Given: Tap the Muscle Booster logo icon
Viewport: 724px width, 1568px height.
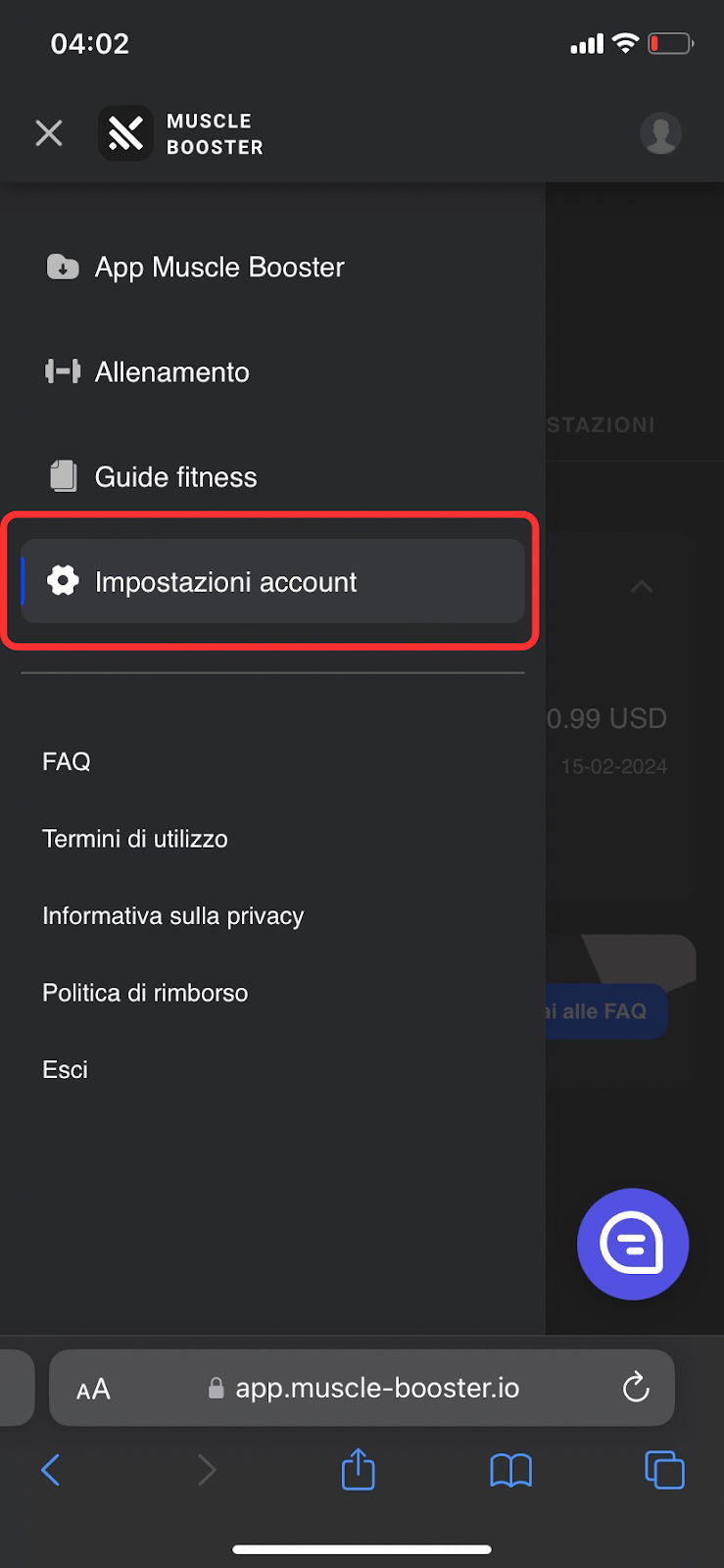Looking at the screenshot, I should pyautogui.click(x=125, y=133).
